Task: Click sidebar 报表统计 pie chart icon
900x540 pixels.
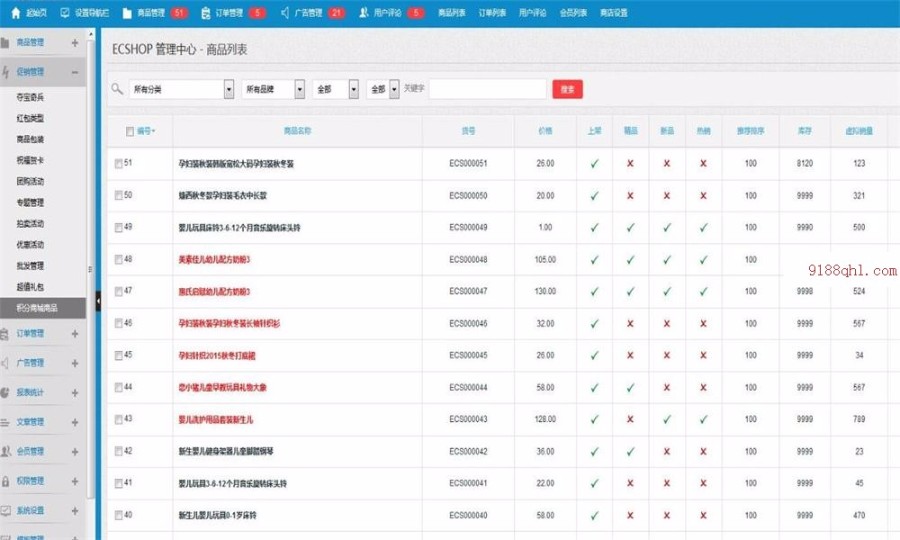Action: 5,393
